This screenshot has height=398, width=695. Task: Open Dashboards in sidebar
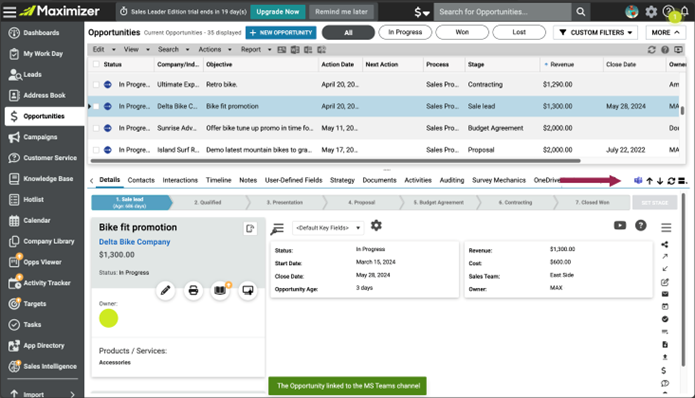point(41,33)
